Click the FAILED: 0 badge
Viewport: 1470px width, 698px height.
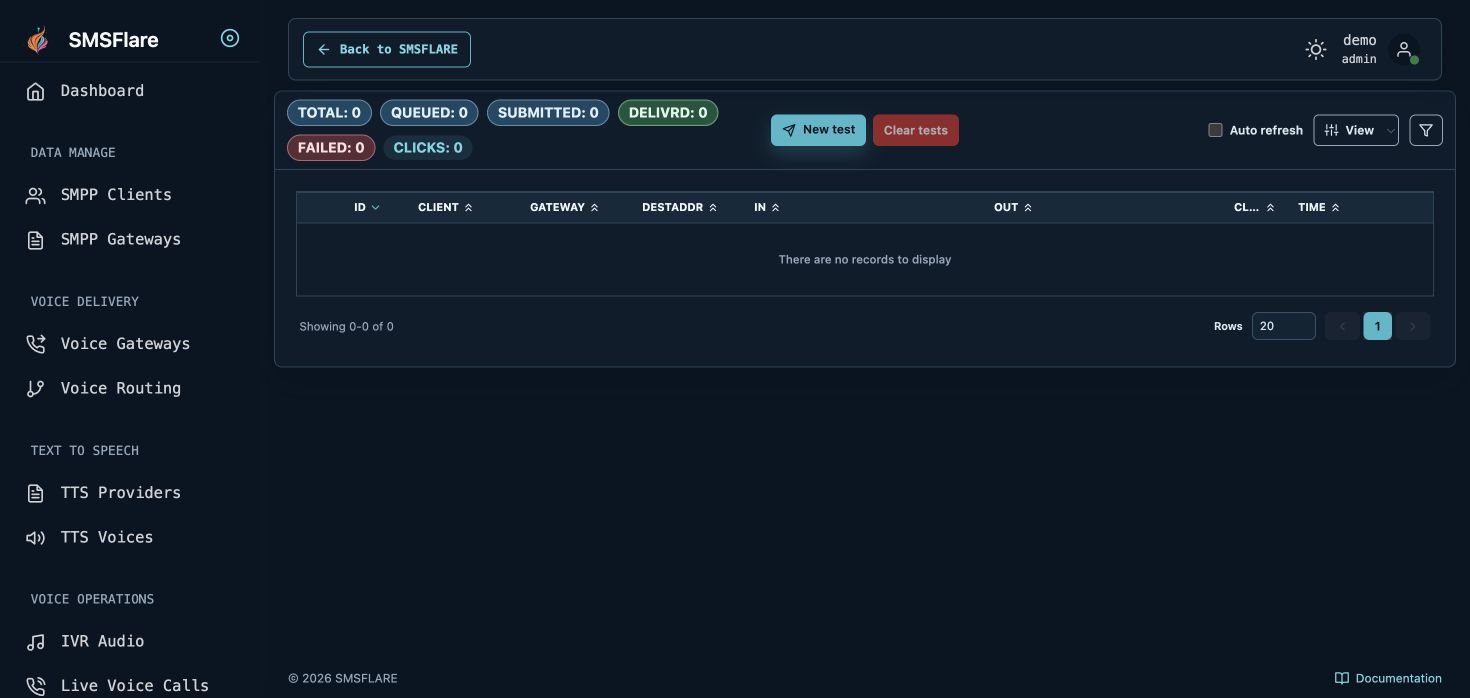(331, 148)
